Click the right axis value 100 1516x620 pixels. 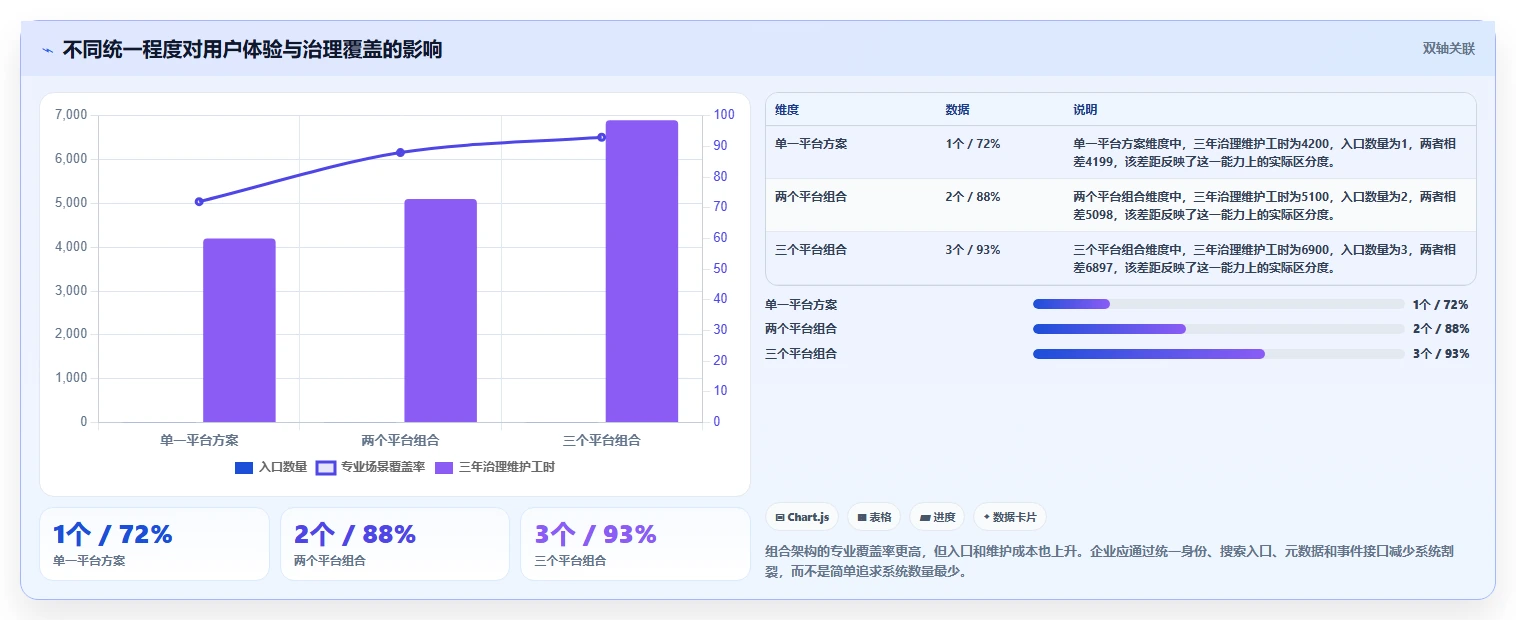[724, 115]
